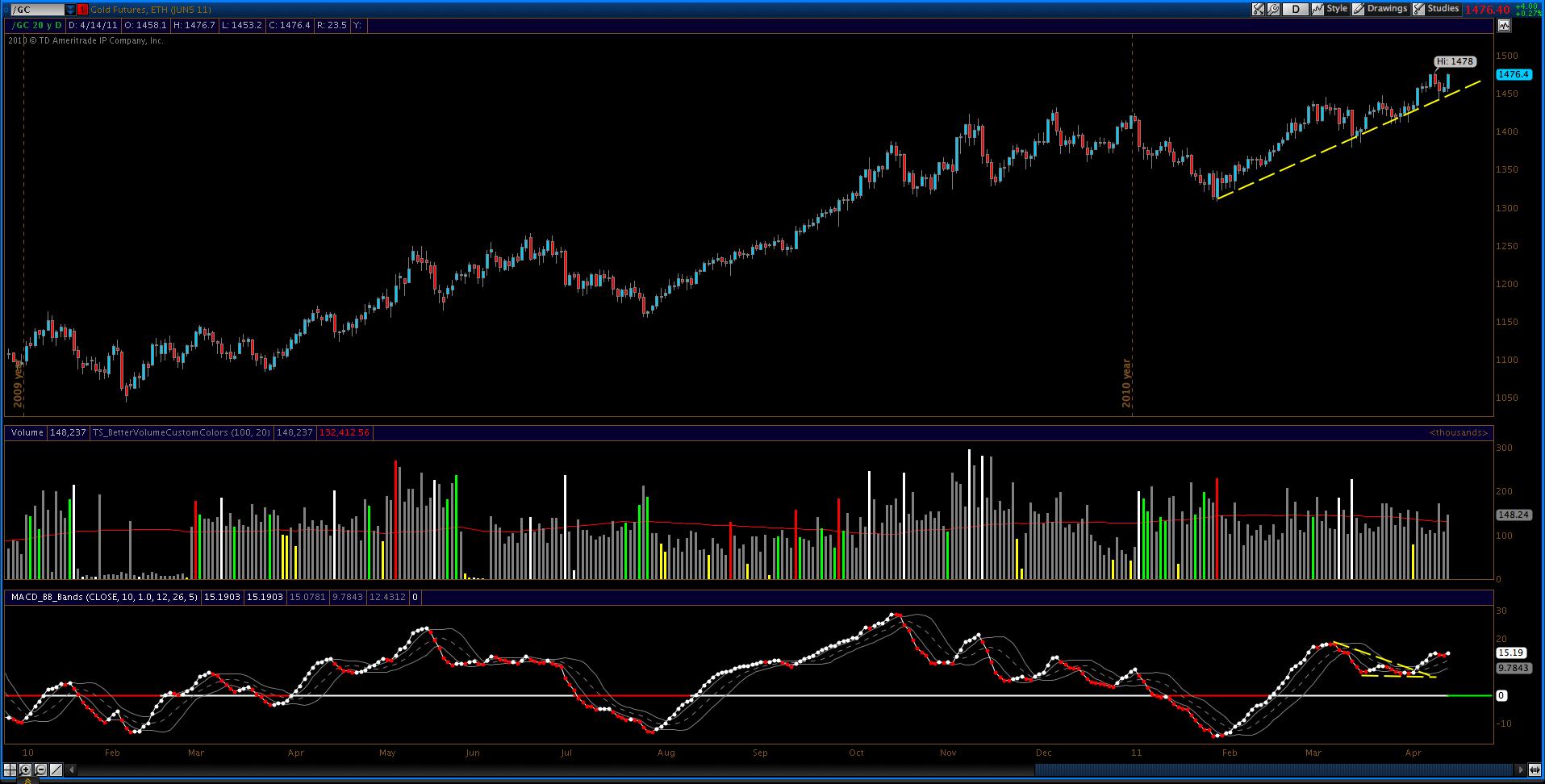Click the small gear left of symbol box

tap(6, 10)
